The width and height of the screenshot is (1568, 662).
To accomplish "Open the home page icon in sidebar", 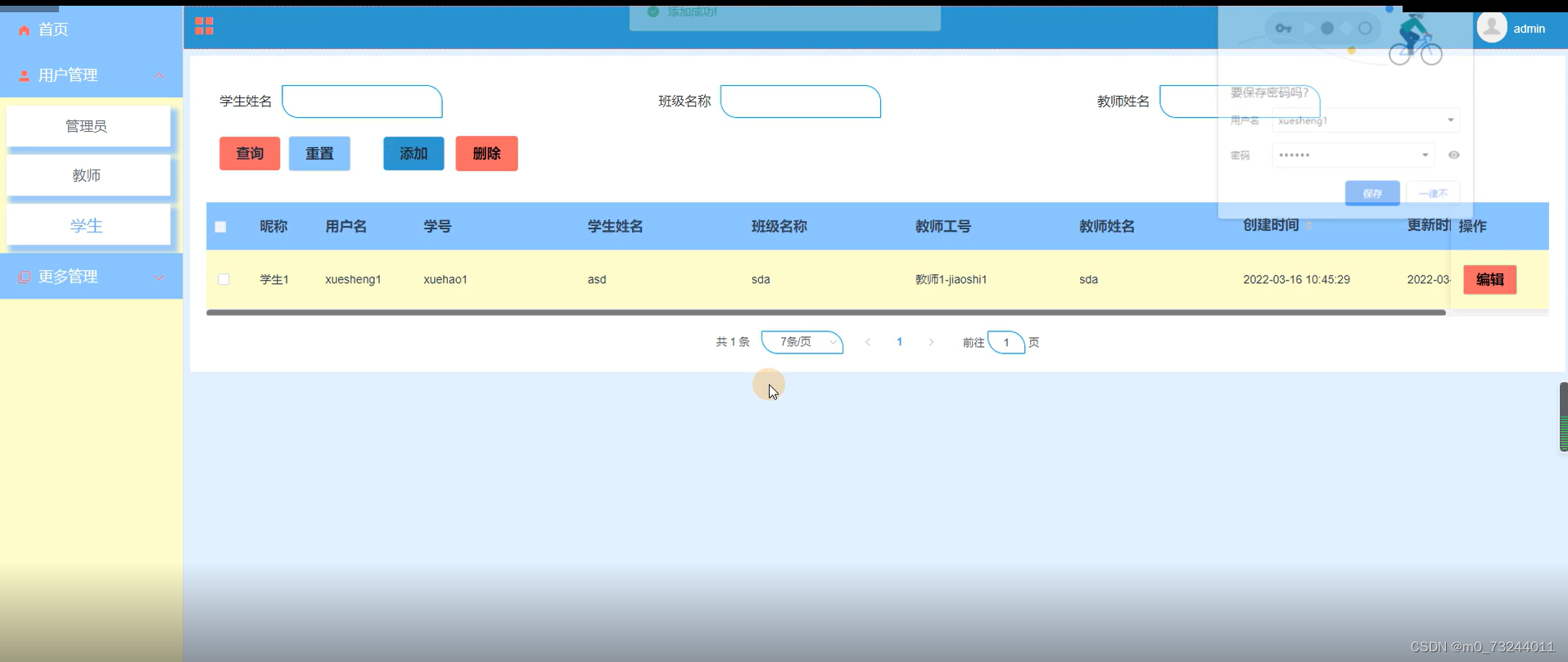I will (25, 30).
